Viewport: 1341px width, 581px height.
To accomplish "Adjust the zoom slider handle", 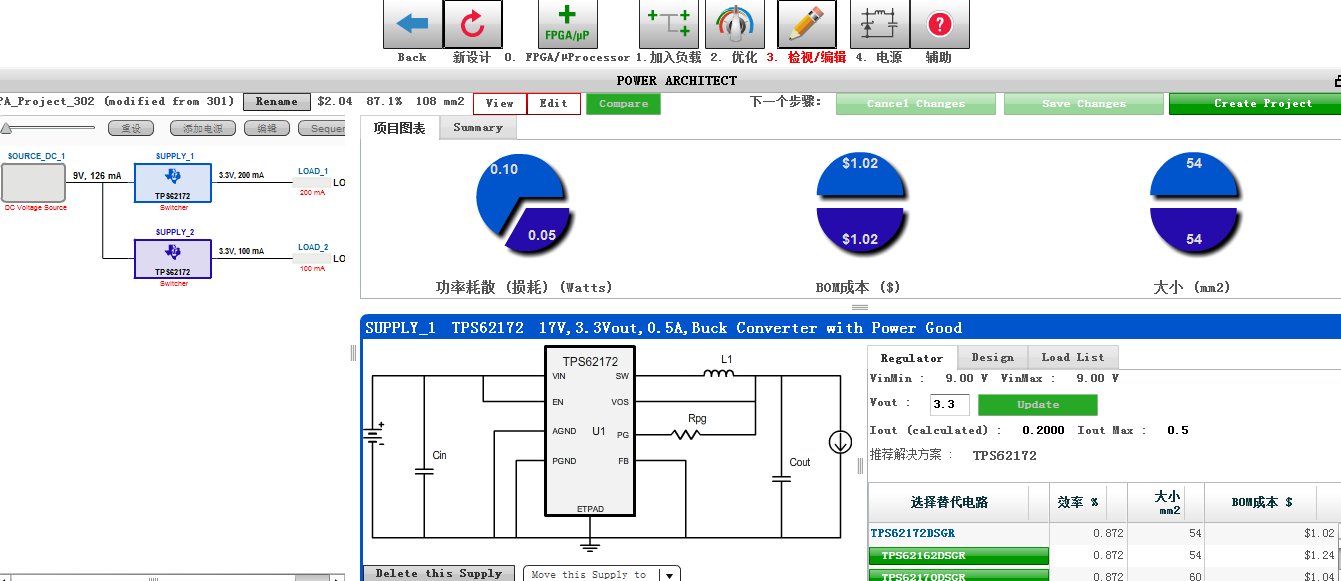I will pos(7,128).
